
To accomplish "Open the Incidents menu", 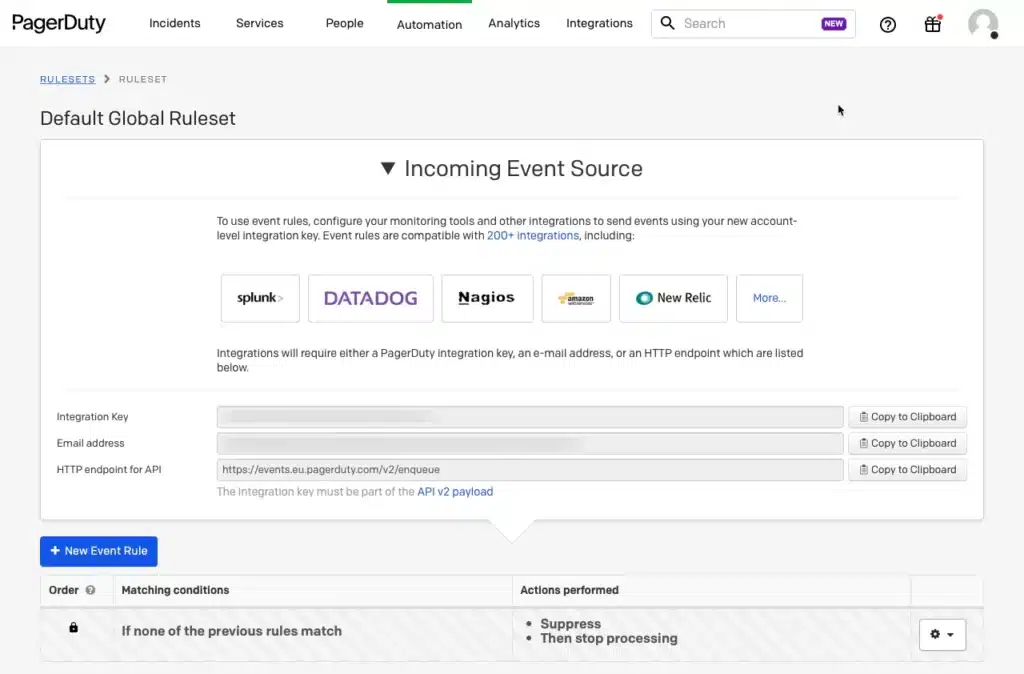I will [174, 23].
